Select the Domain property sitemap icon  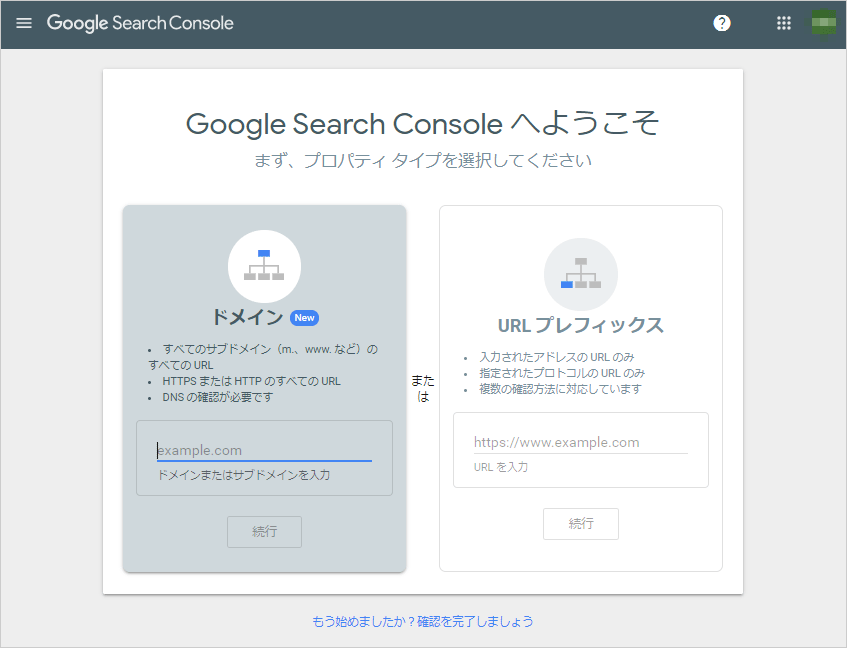tap(264, 266)
